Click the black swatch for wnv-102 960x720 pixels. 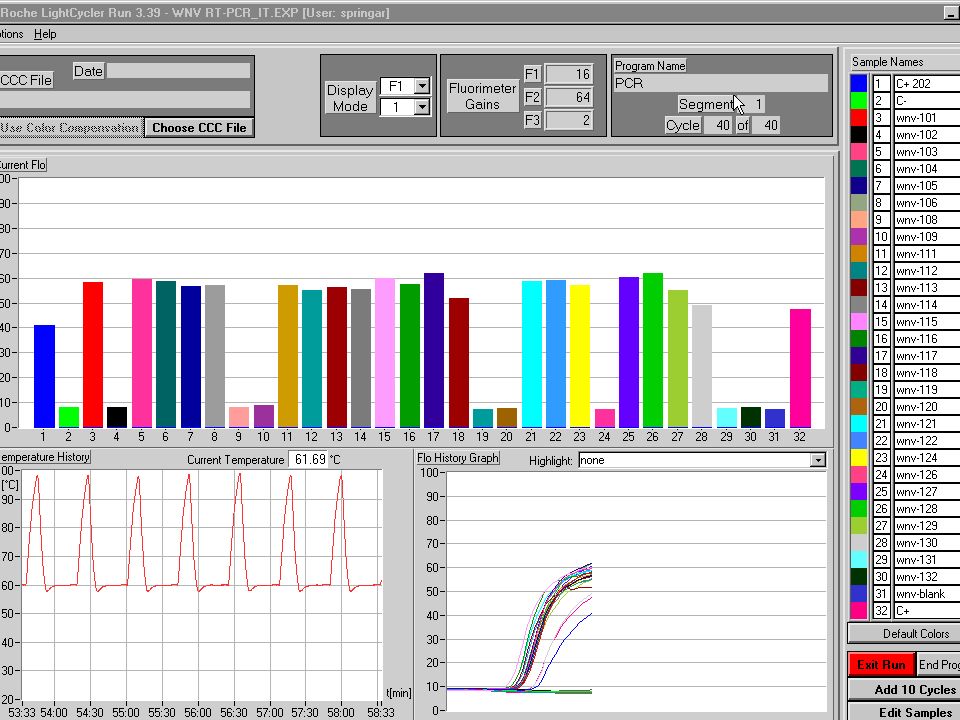click(859, 135)
